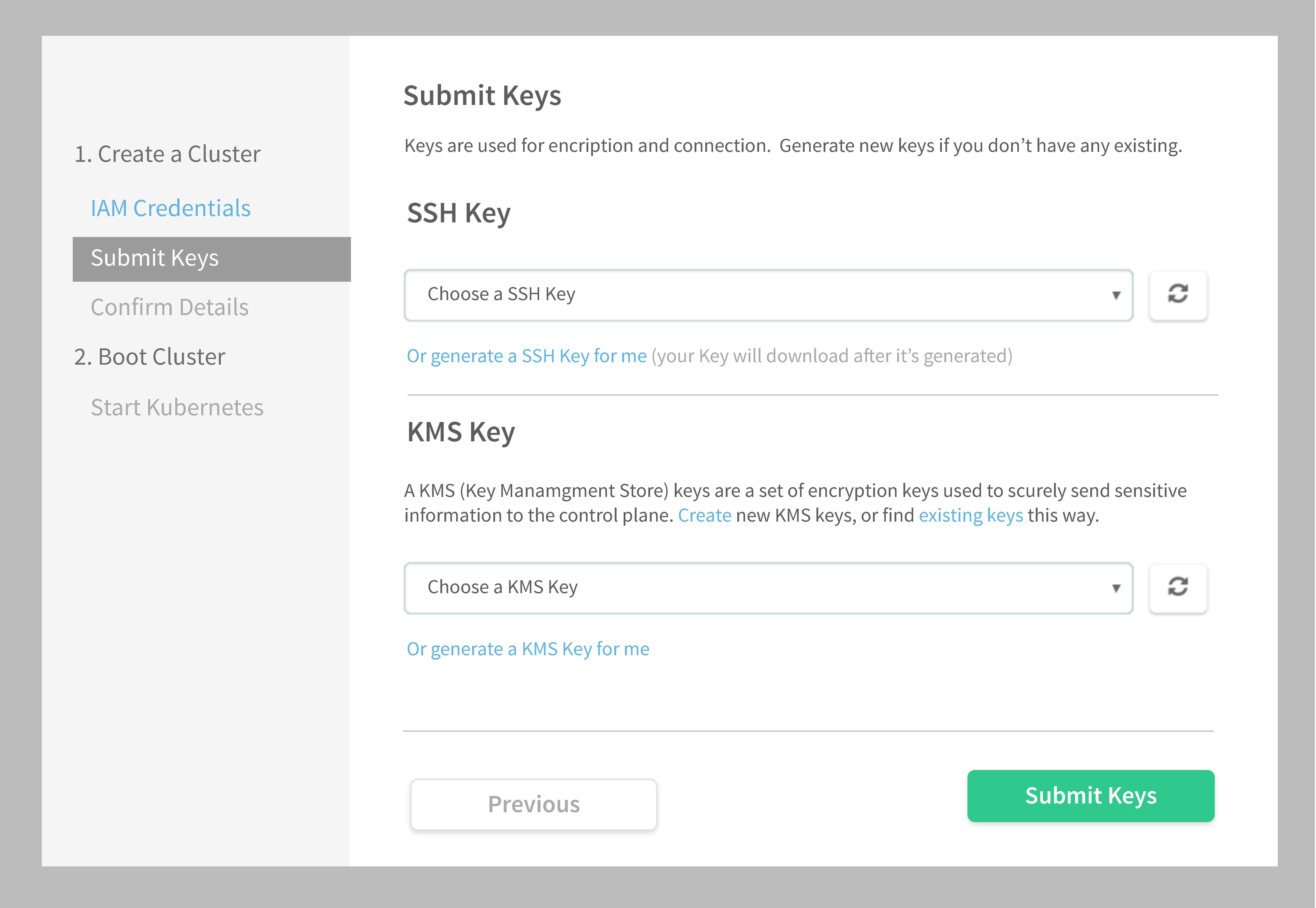
Task: Click Or generate a KMS Key link
Action: coord(527,649)
